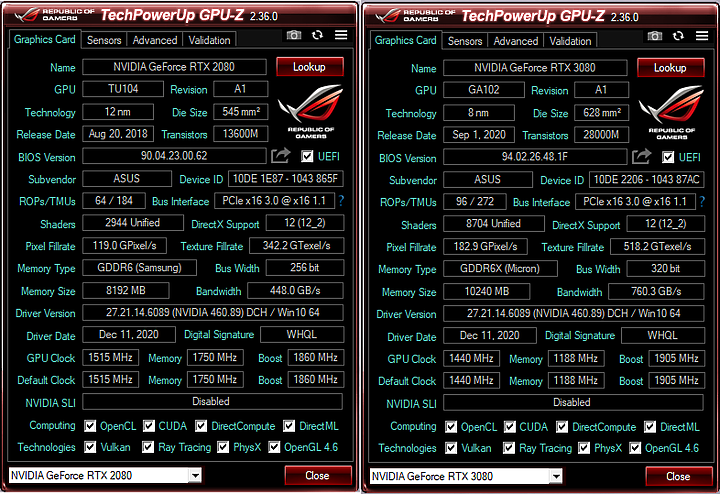Click the Release Date value Aug 20, 2018
Viewport: 720px width, 494px height.
[x=118, y=134]
